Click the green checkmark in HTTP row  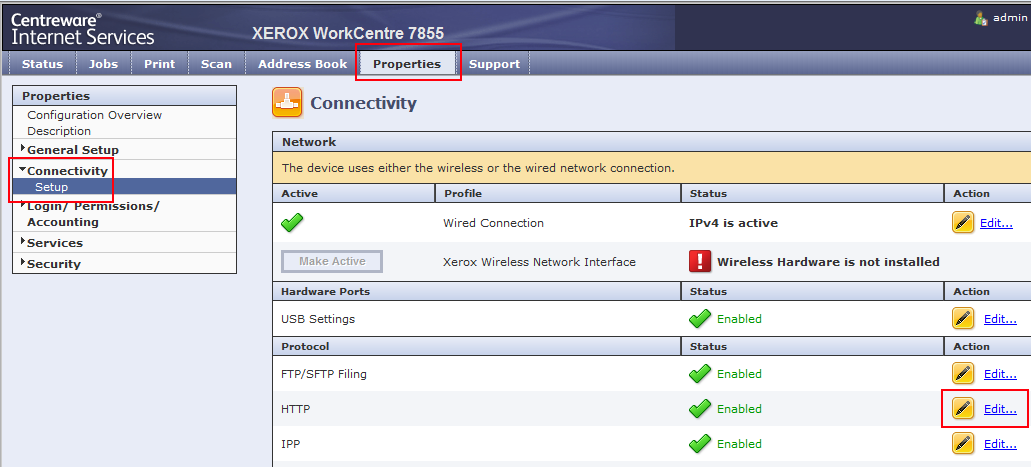(700, 408)
